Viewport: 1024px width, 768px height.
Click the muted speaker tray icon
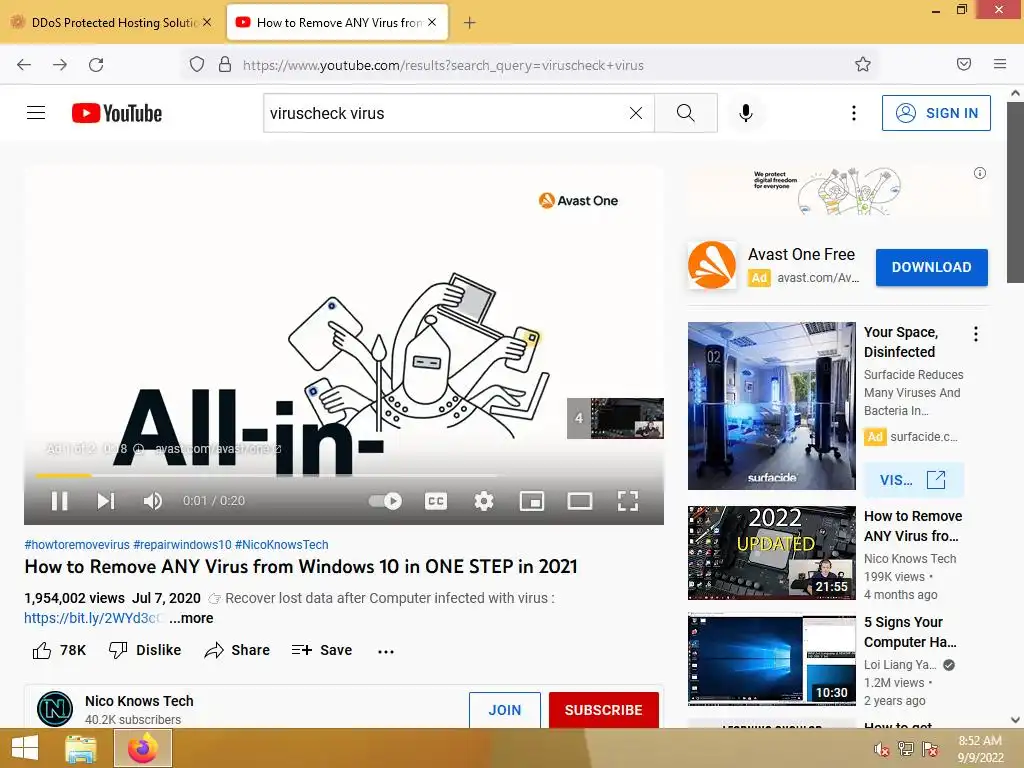click(x=881, y=749)
